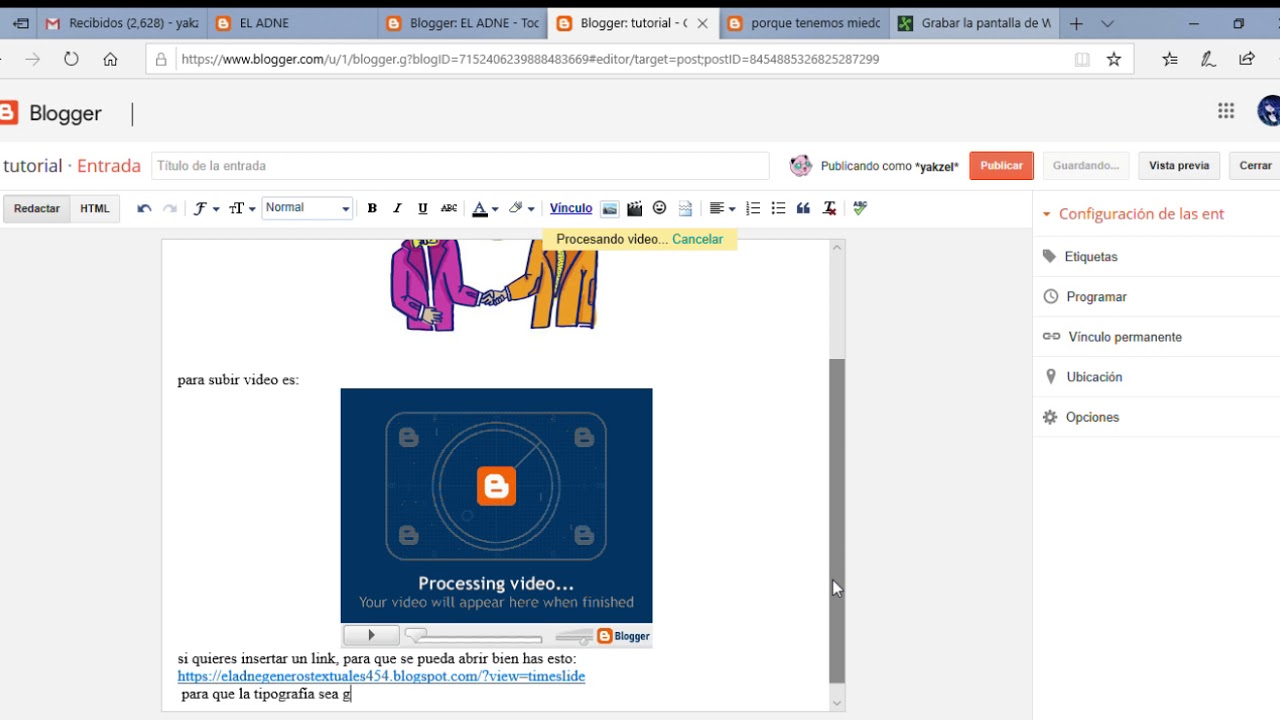Open the browser tab list dropdown
The image size is (1280, 720).
click(1107, 23)
